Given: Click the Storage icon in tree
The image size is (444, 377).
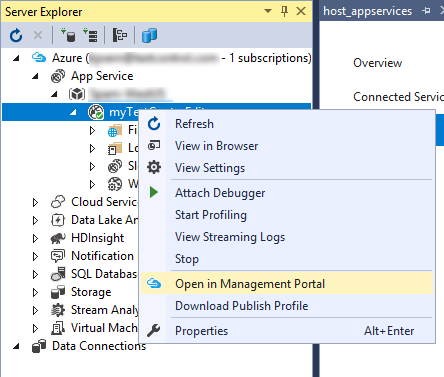Looking at the screenshot, I should pos(58,292).
